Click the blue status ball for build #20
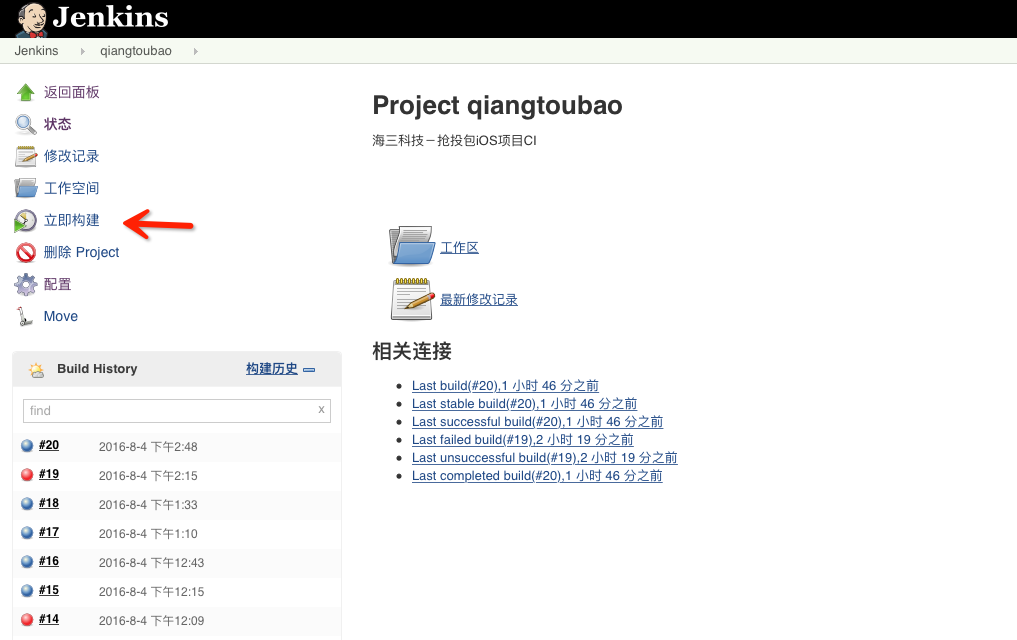Screen dimensions: 1017x640 [27, 445]
